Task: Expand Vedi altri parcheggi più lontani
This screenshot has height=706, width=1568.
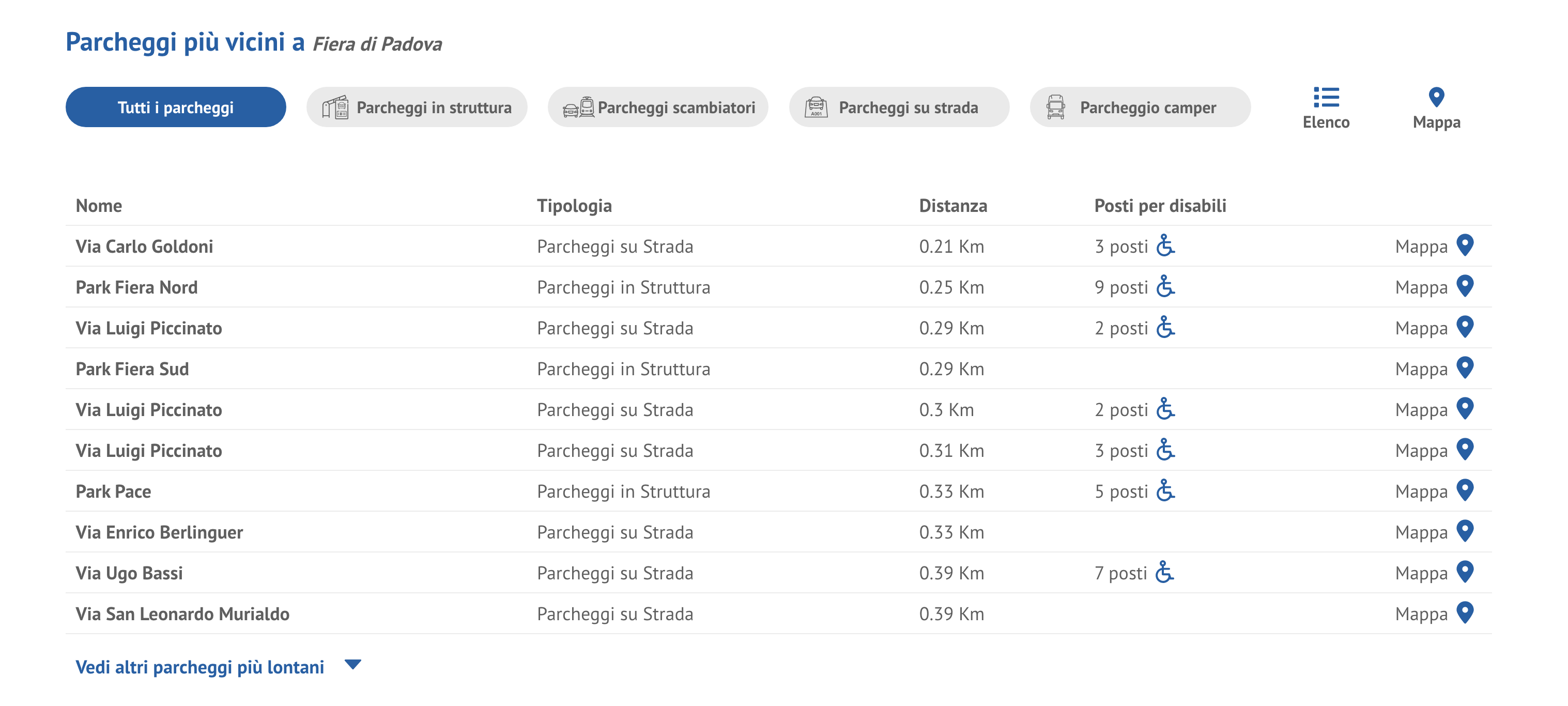Action: tap(199, 667)
